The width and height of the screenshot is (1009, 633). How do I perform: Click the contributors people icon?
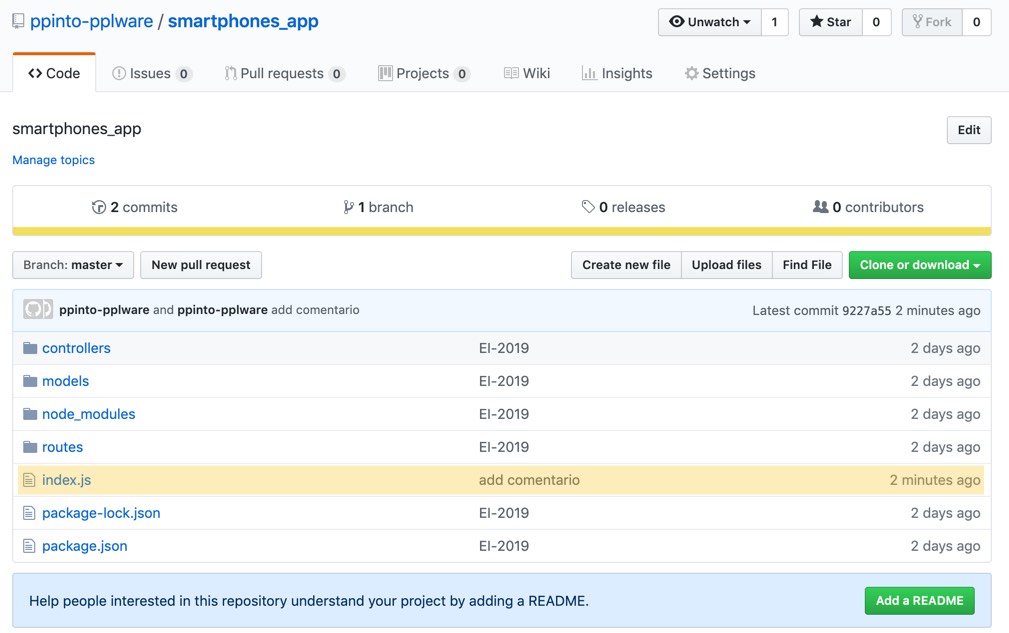click(x=820, y=207)
